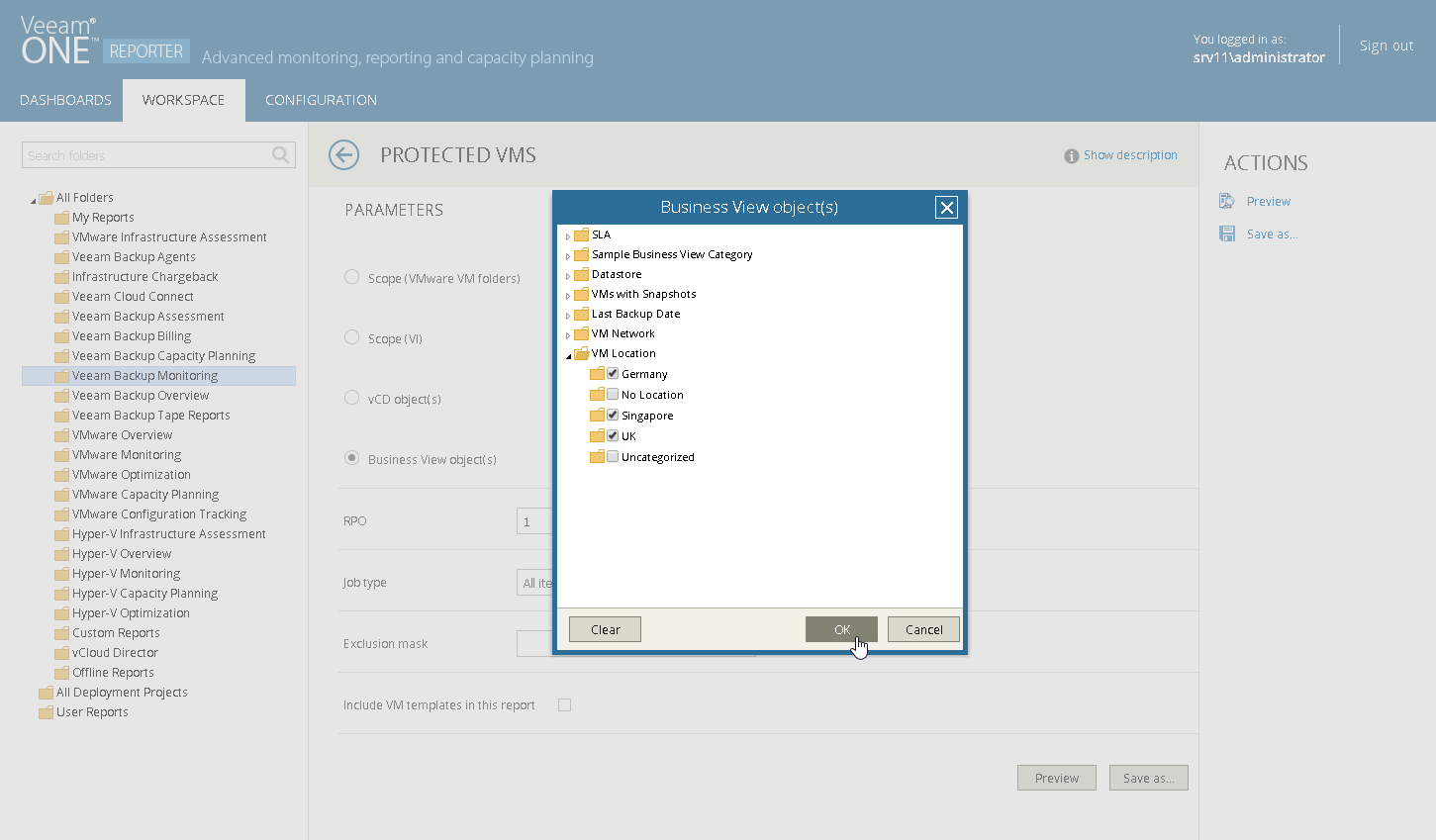The width and height of the screenshot is (1436, 840).
Task: Click the Custom Reports folder icon
Action: (x=61, y=633)
